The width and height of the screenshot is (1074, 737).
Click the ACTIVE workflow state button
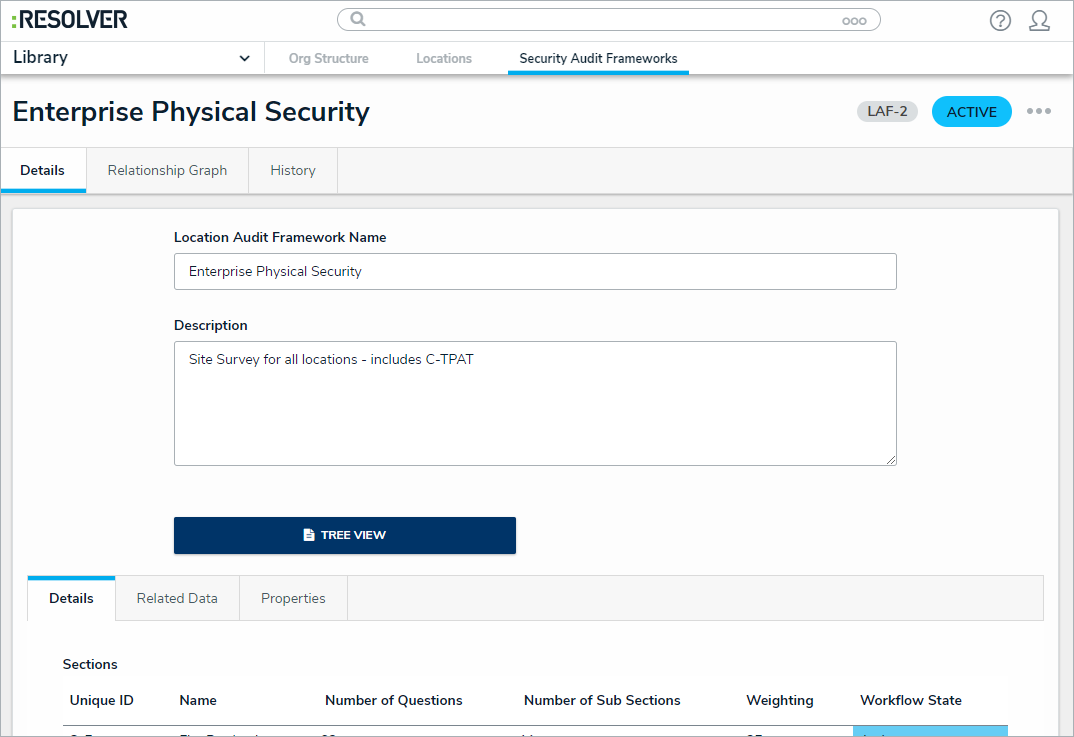971,112
